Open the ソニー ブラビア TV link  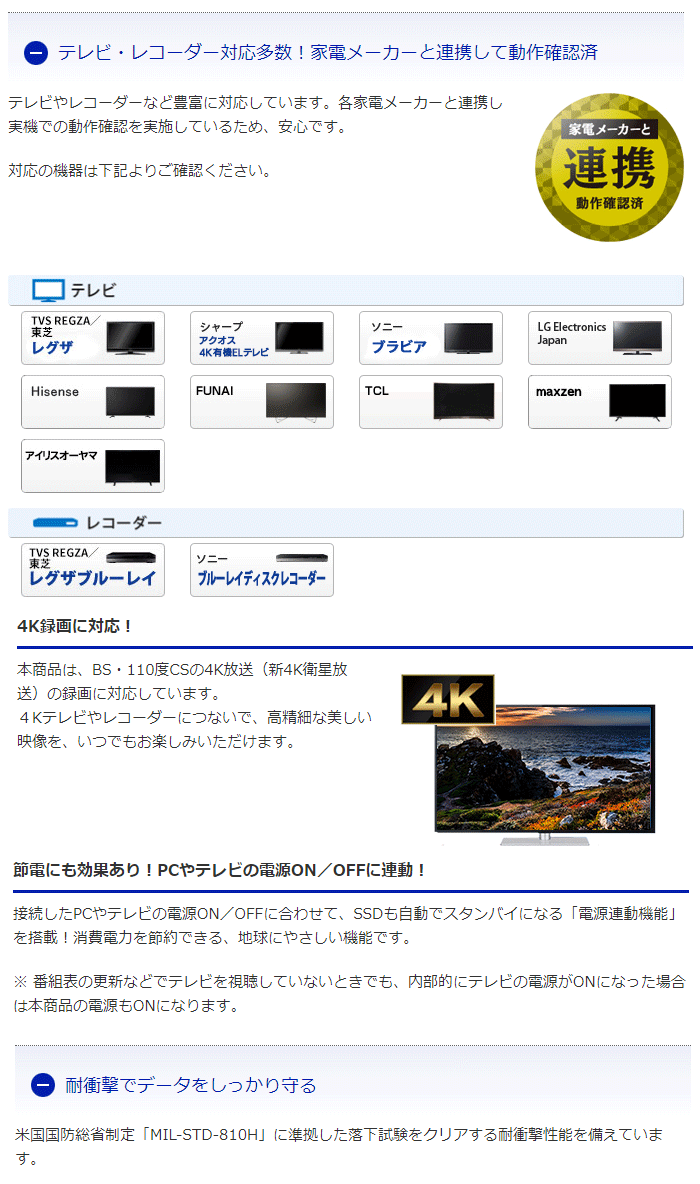(x=431, y=338)
